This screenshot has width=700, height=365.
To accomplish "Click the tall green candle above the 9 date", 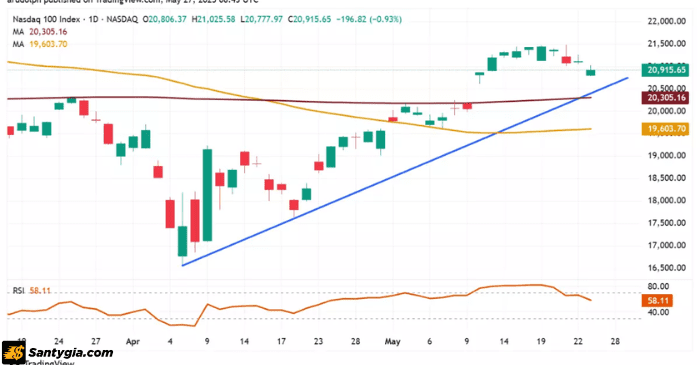I will pyautogui.click(x=207, y=195).
